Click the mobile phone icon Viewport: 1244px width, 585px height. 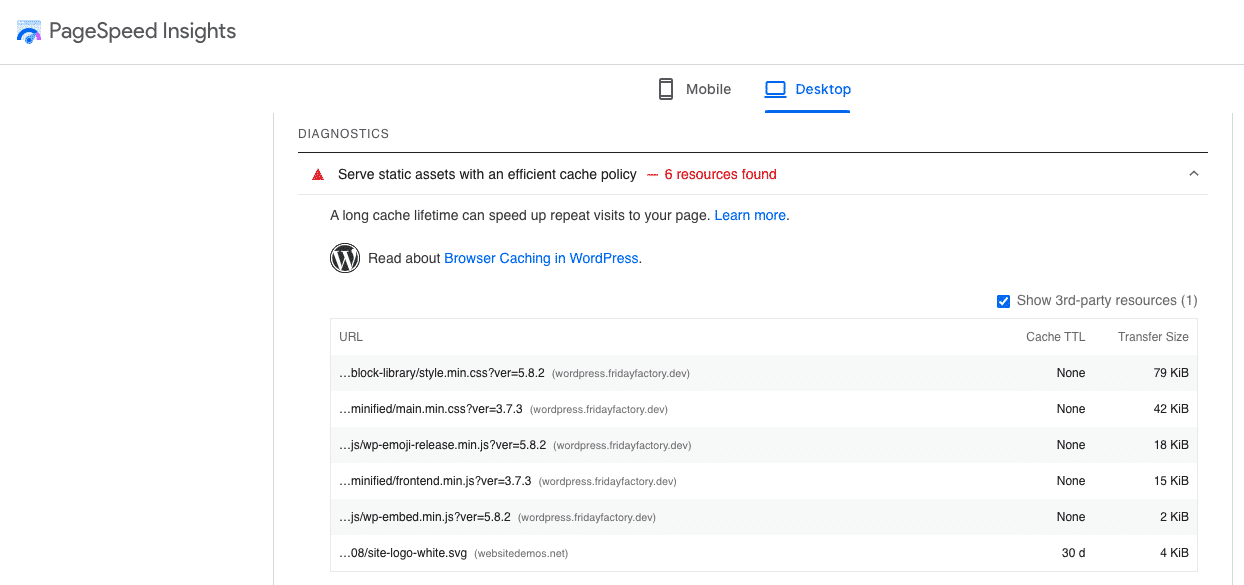(665, 88)
